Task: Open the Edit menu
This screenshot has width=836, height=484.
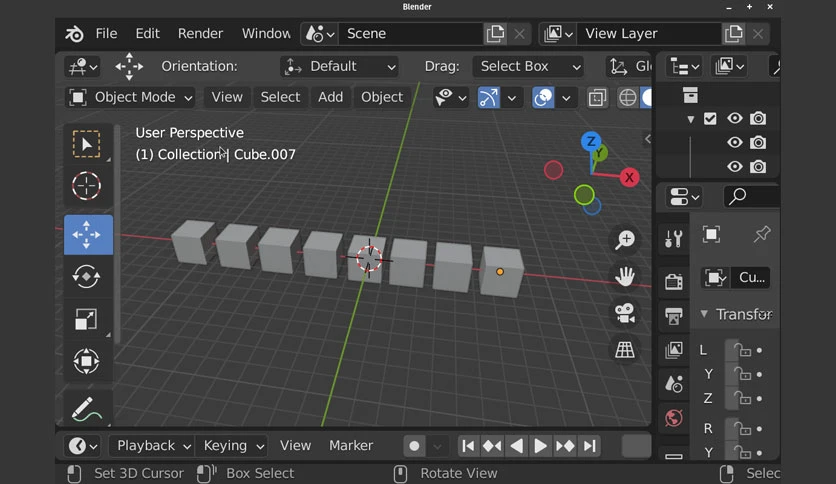Action: point(147,34)
